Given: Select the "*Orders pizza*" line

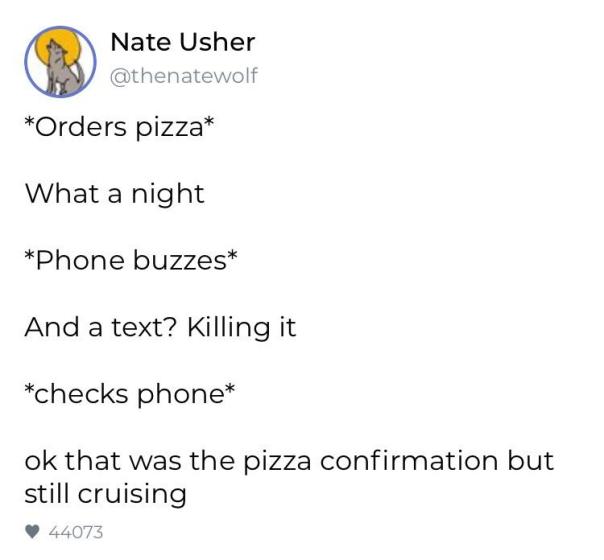Looking at the screenshot, I should click(108, 127).
